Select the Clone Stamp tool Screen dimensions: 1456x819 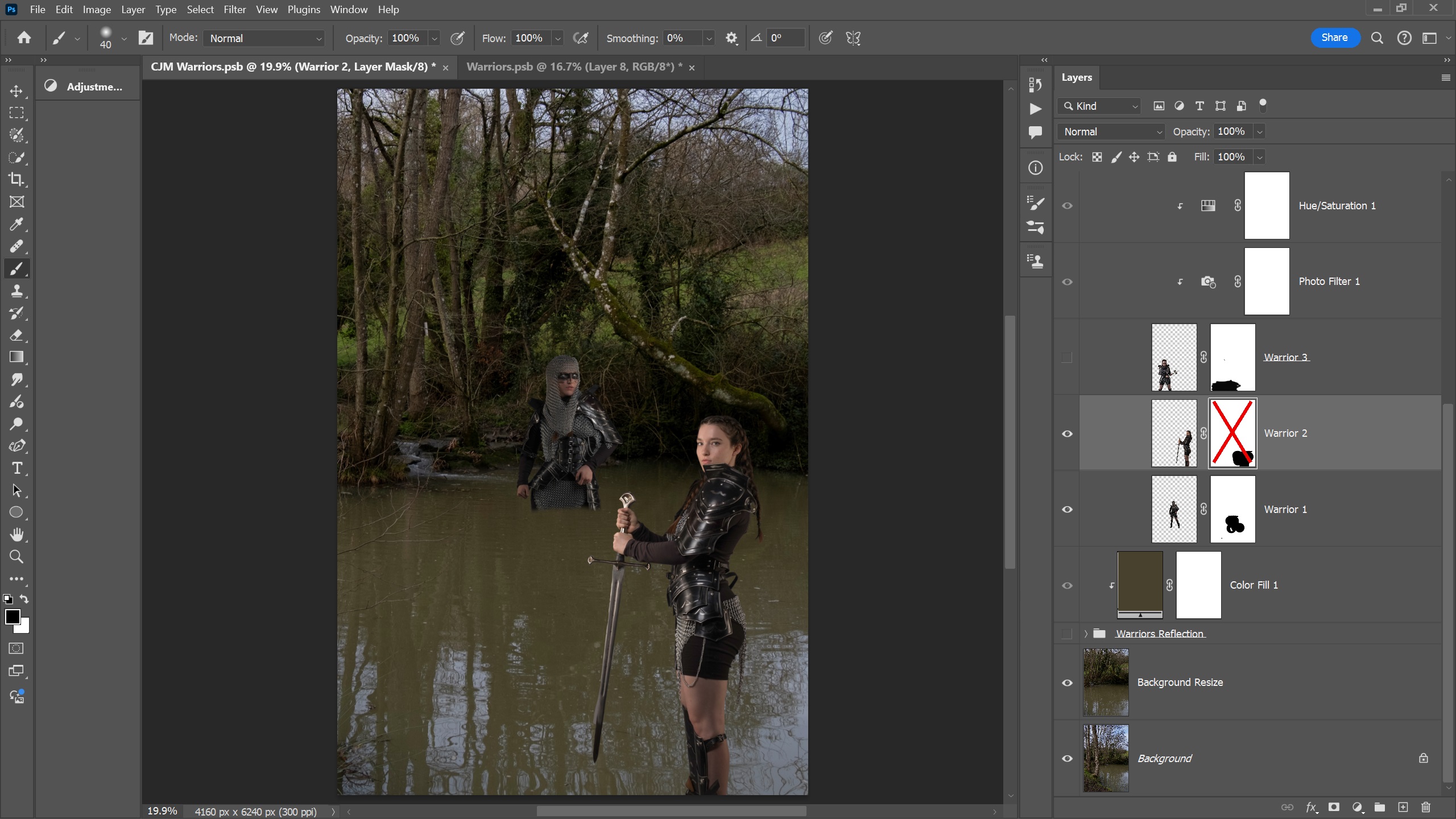16,291
